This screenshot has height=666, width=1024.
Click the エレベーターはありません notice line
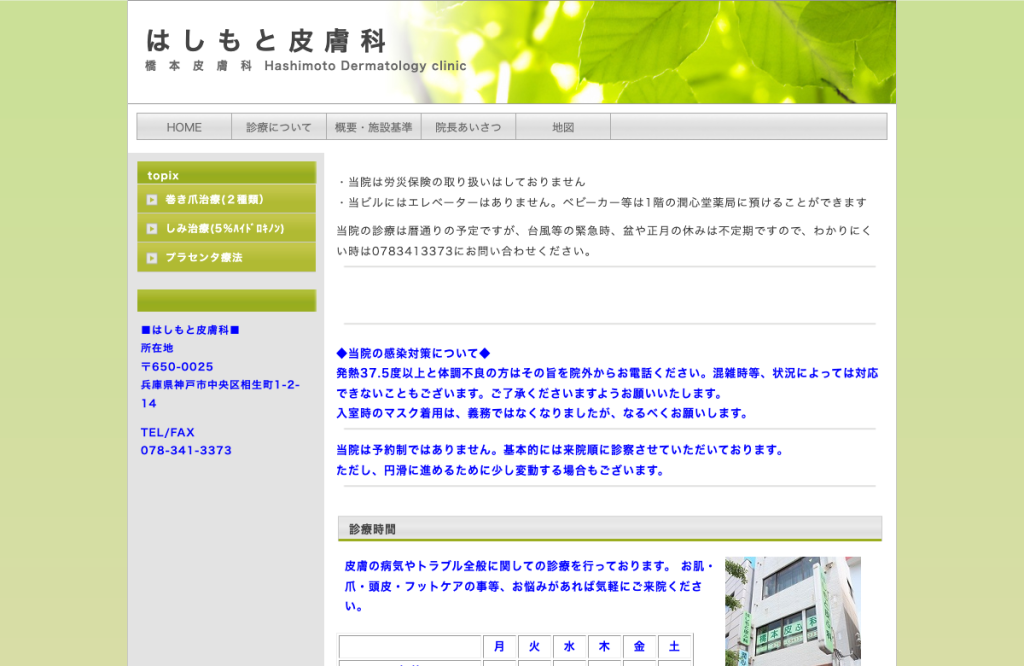602,202
